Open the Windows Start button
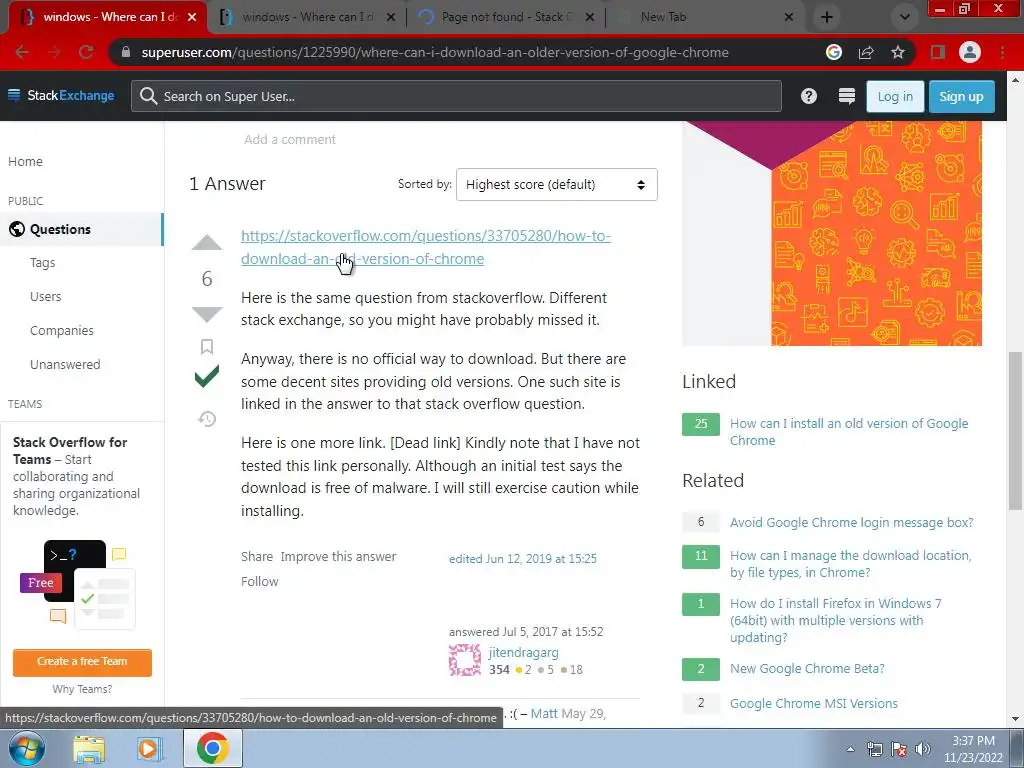Viewport: 1024px width, 768px height. point(26,748)
